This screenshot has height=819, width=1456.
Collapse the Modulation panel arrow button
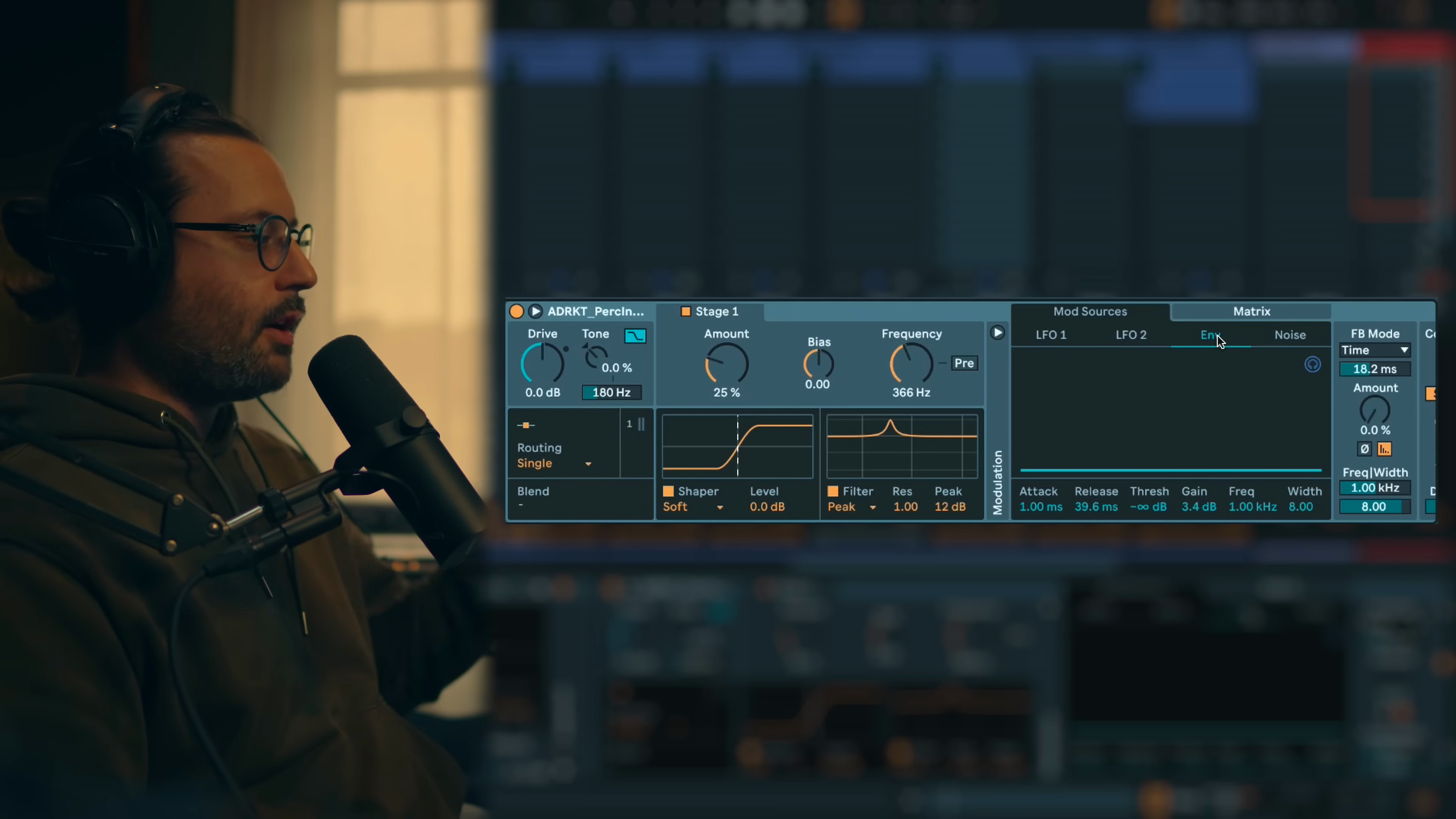click(x=998, y=333)
